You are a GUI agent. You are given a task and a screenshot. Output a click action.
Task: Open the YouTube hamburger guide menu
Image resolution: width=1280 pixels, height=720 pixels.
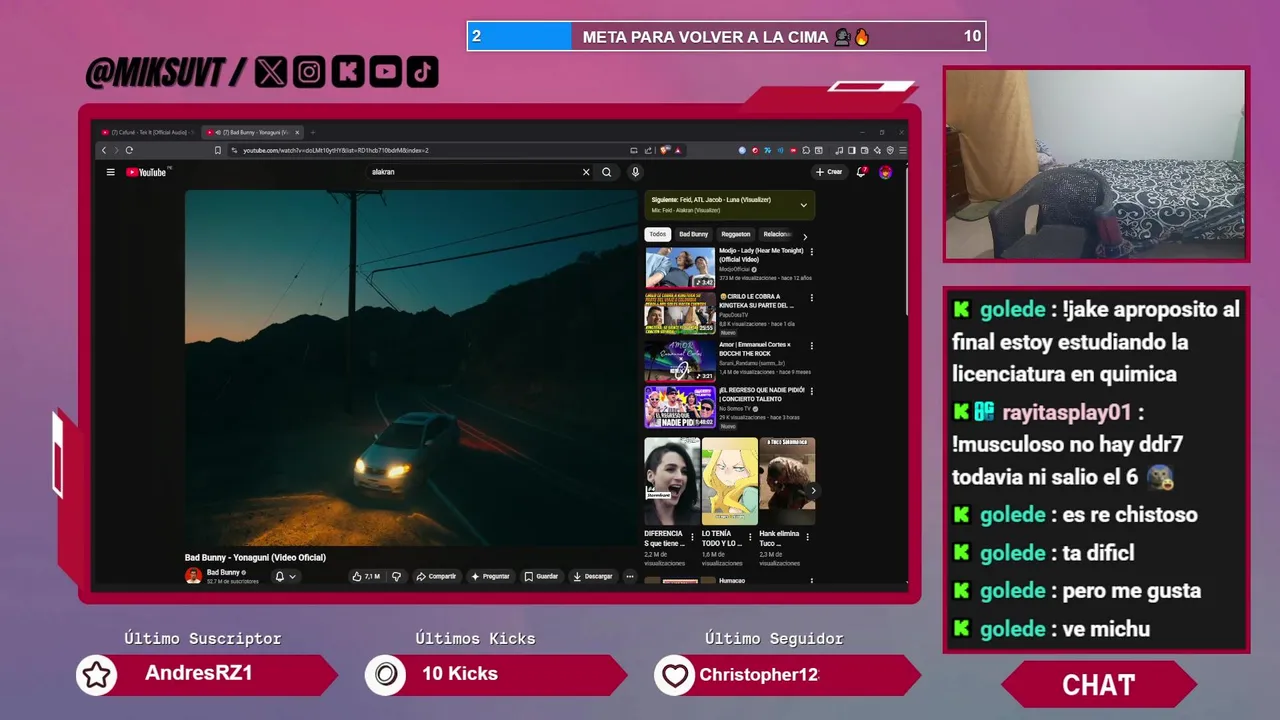111,172
